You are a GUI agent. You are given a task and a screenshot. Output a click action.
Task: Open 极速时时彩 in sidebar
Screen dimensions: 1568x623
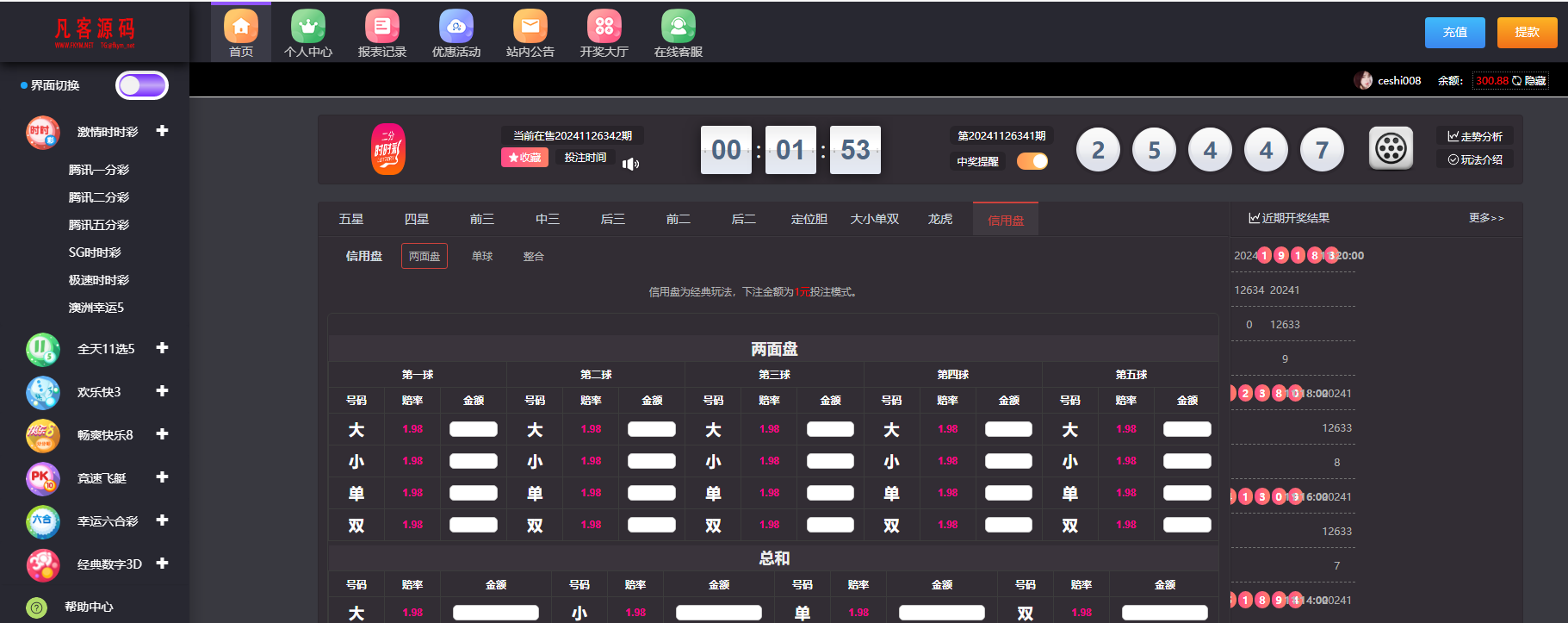99,280
